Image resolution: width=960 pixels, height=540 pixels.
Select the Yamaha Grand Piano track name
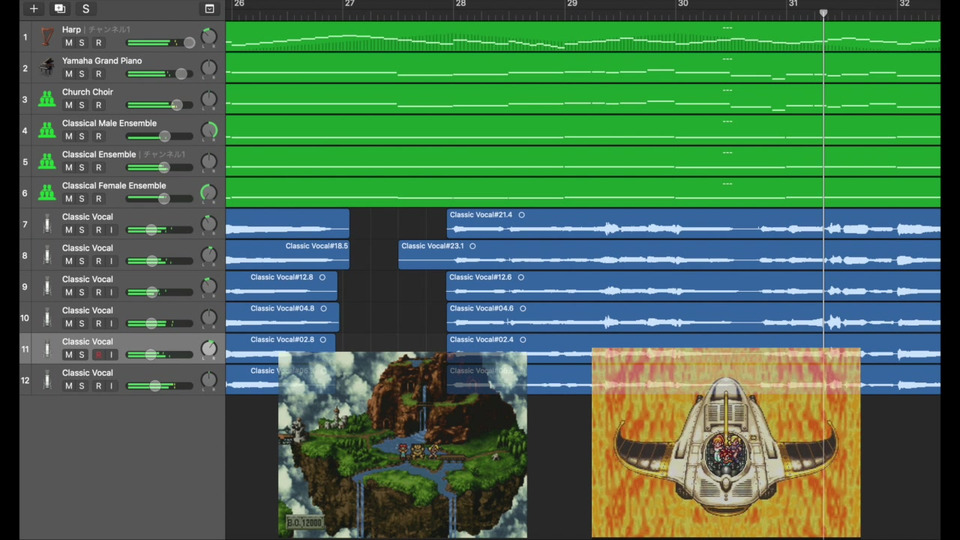102,61
